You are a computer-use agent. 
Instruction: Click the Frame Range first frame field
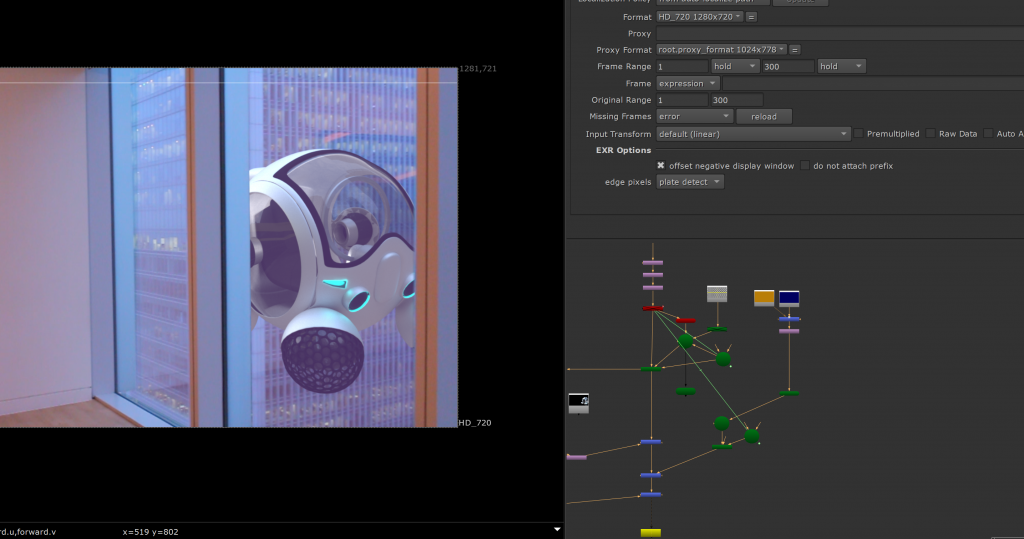pyautogui.click(x=682, y=66)
